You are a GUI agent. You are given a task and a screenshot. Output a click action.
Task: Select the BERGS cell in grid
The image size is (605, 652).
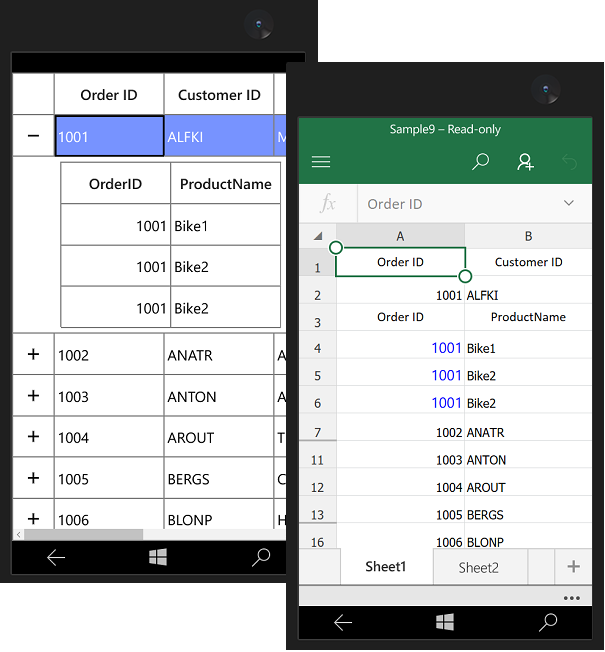[x=219, y=478]
